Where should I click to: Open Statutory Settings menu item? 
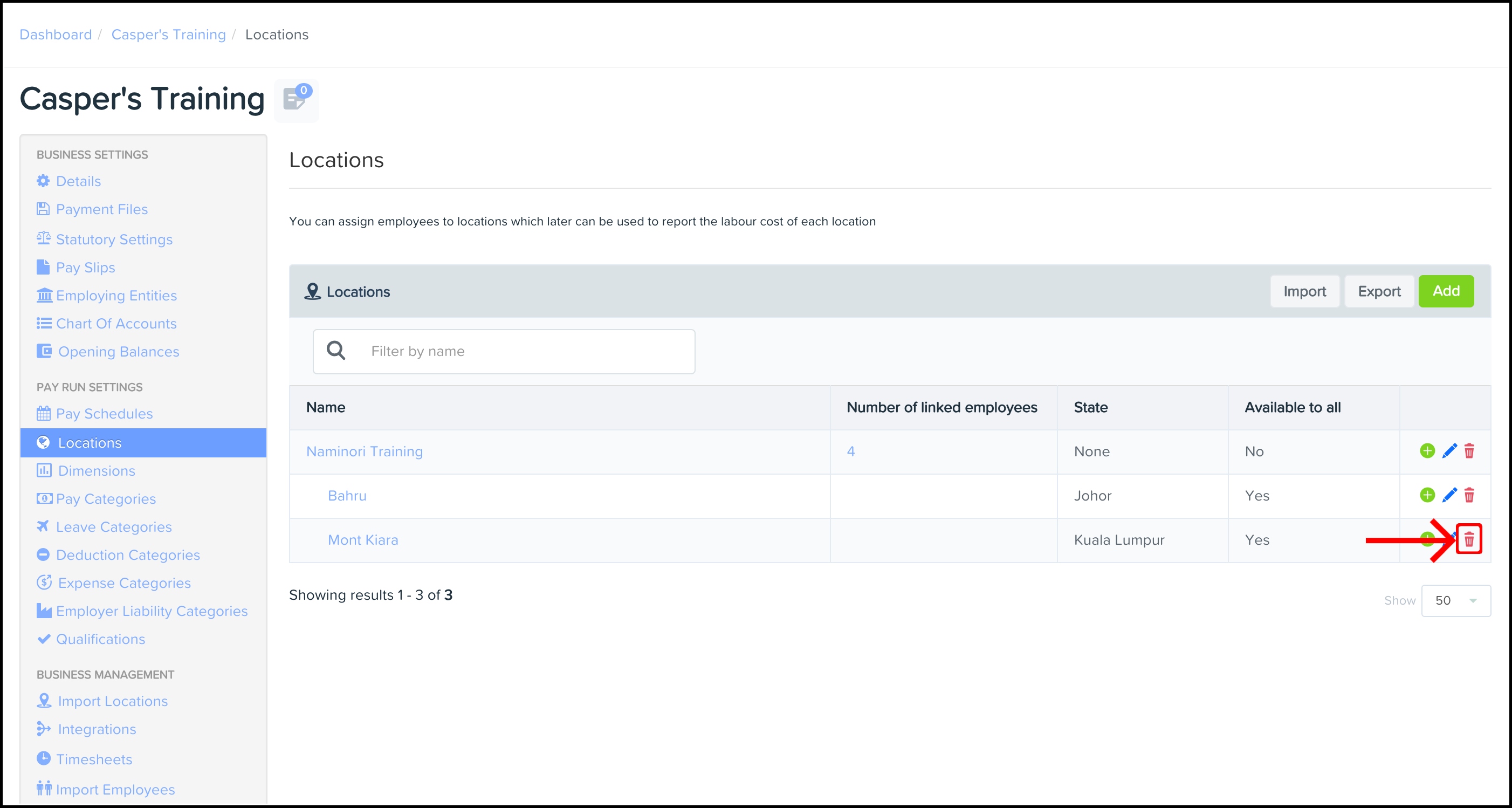tap(114, 239)
